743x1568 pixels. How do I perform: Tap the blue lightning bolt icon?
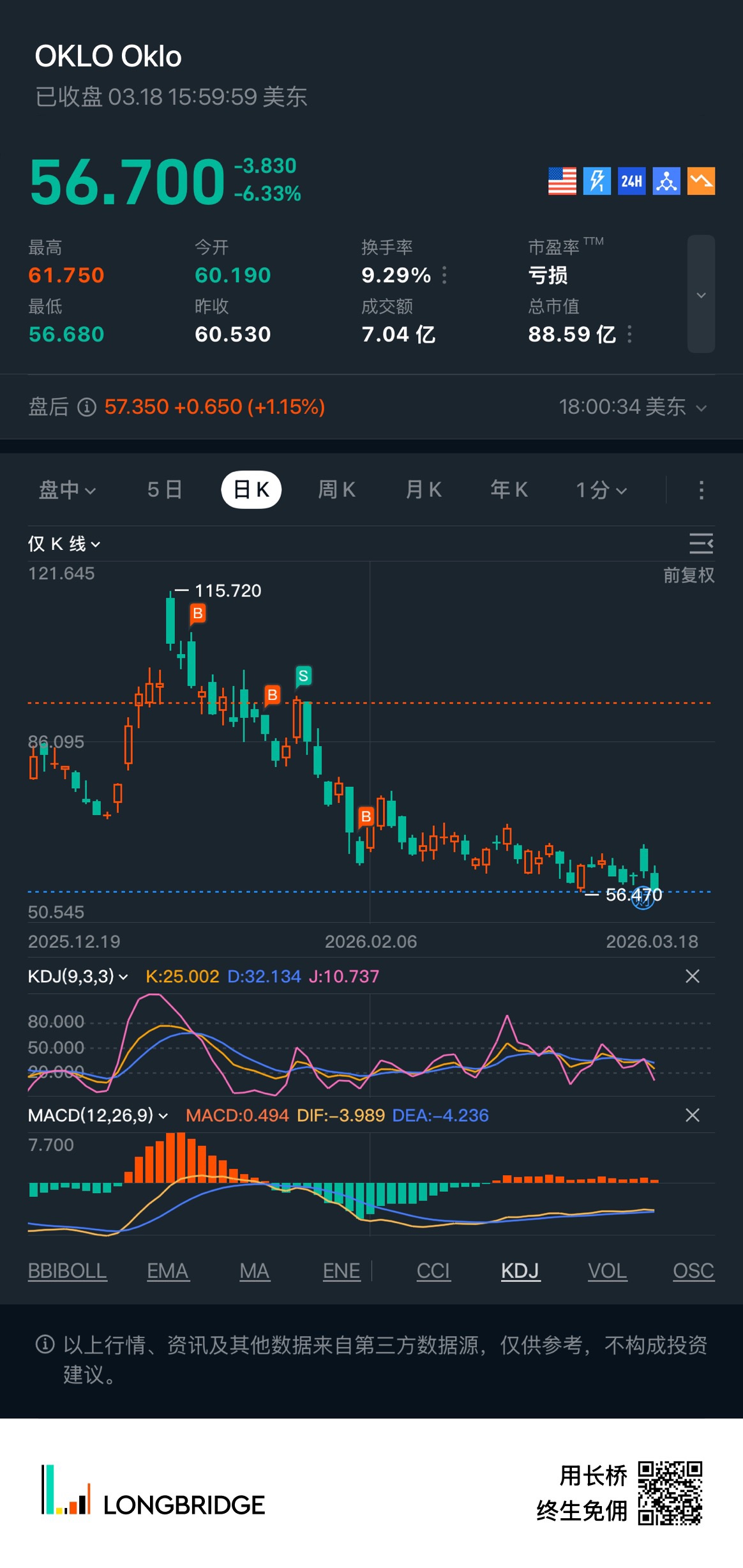597,181
